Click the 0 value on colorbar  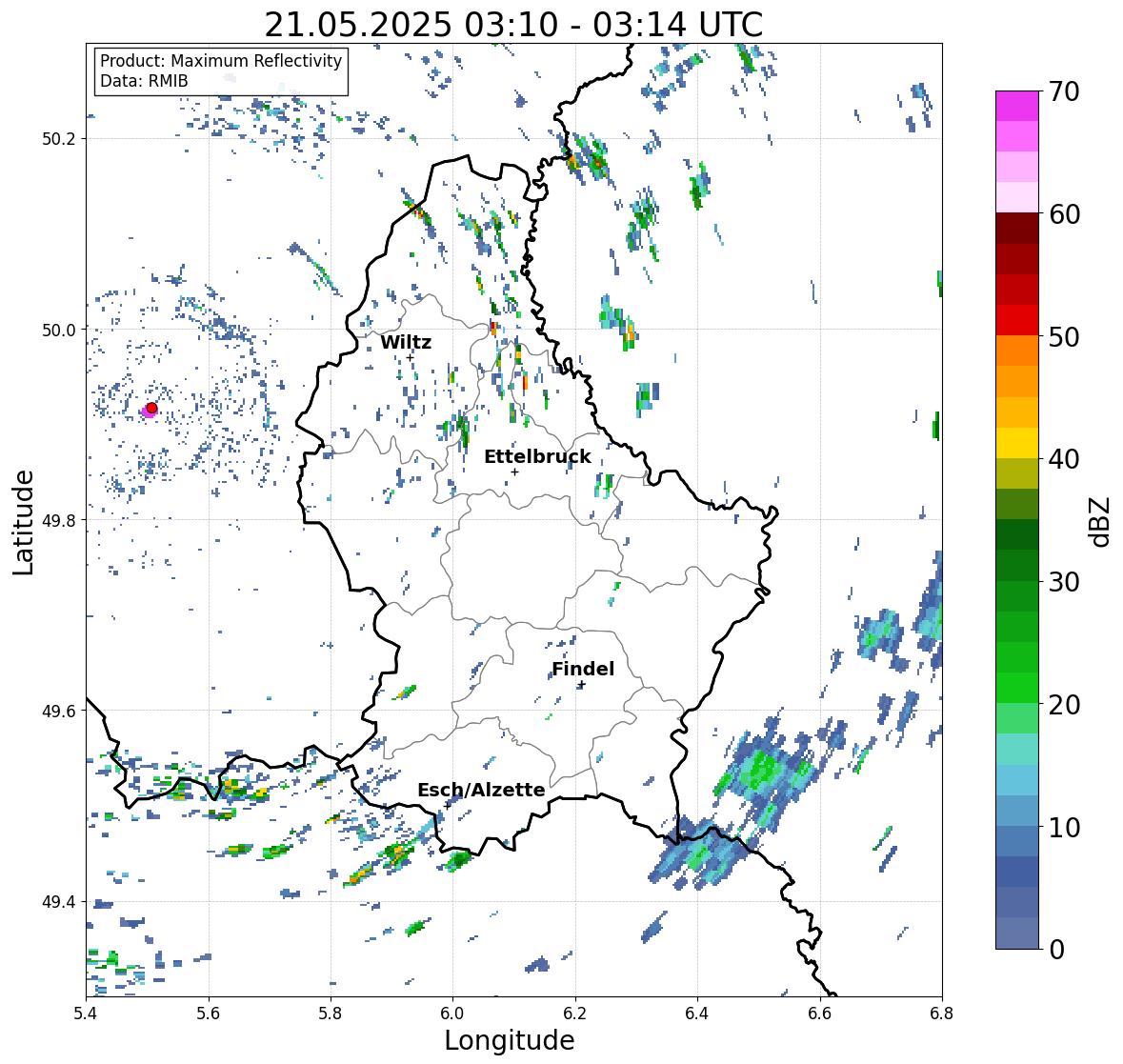pos(1057,950)
